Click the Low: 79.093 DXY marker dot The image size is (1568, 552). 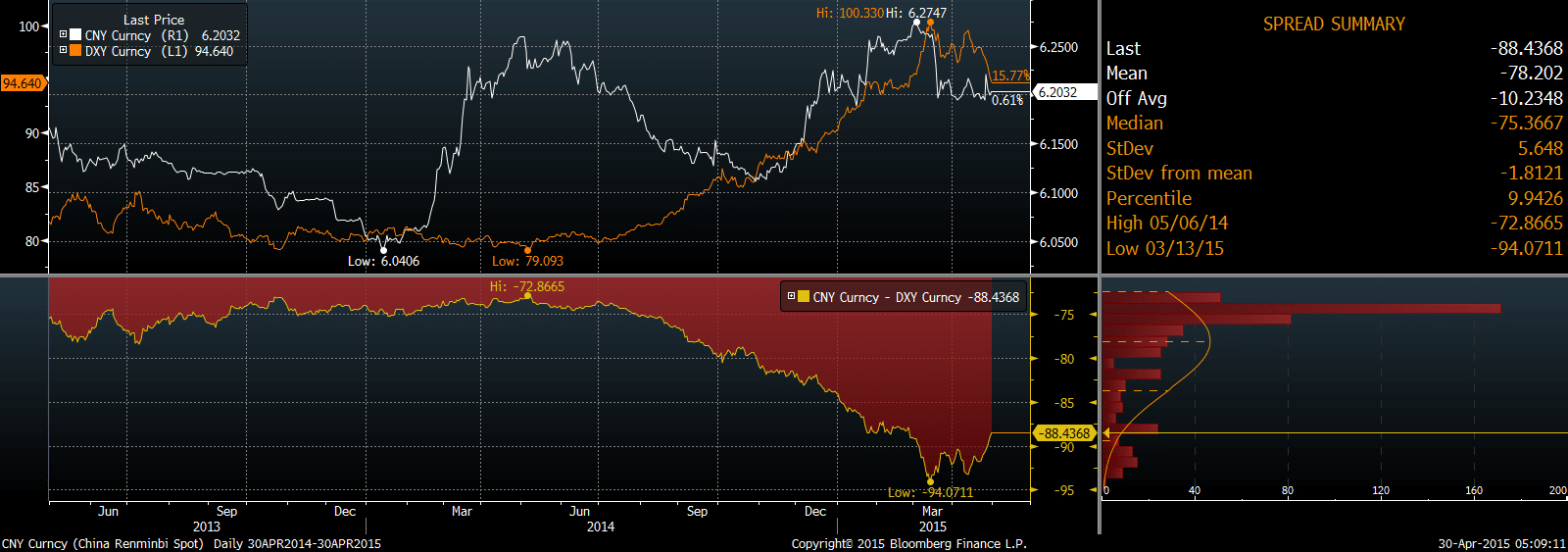[x=528, y=250]
